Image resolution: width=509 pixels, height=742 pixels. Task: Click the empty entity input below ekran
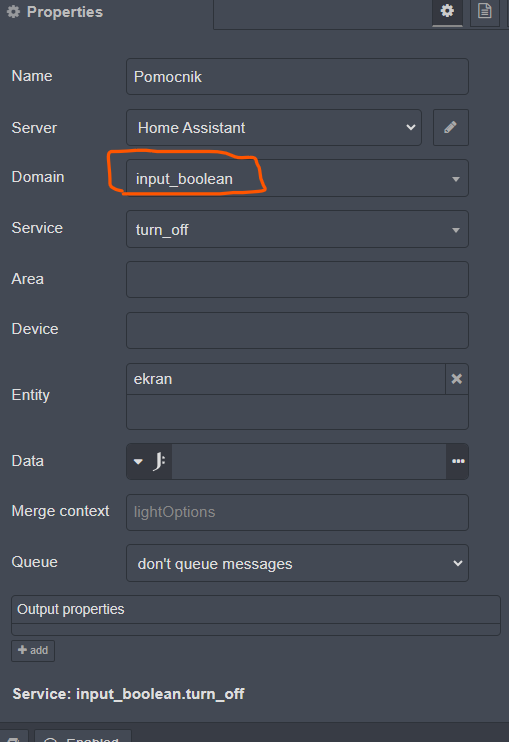pyautogui.click(x=297, y=412)
